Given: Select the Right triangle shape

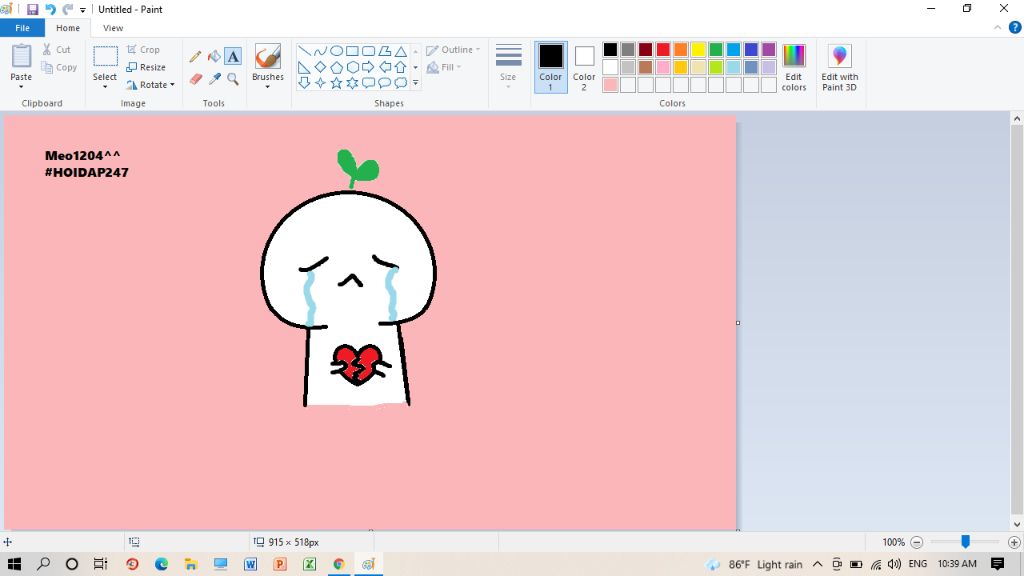Looking at the screenshot, I should pos(304,67).
